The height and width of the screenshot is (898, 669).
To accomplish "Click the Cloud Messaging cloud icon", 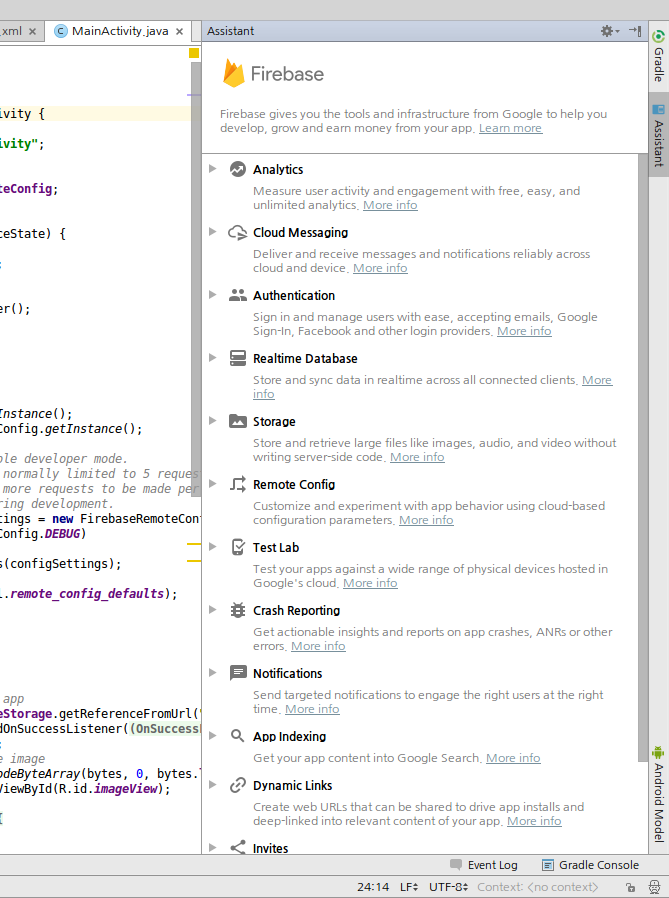I will point(238,232).
